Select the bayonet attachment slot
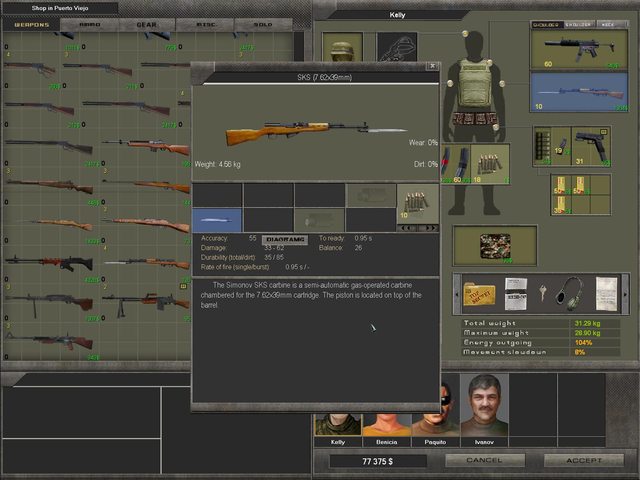This screenshot has height=480, width=640. 217,220
